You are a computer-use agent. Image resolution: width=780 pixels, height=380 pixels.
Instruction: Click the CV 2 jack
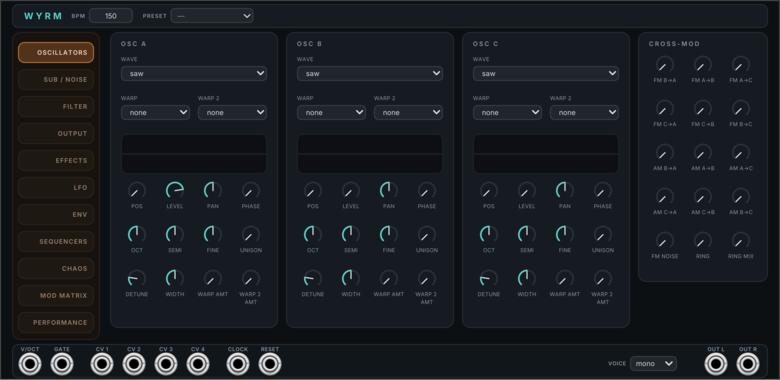[134, 364]
